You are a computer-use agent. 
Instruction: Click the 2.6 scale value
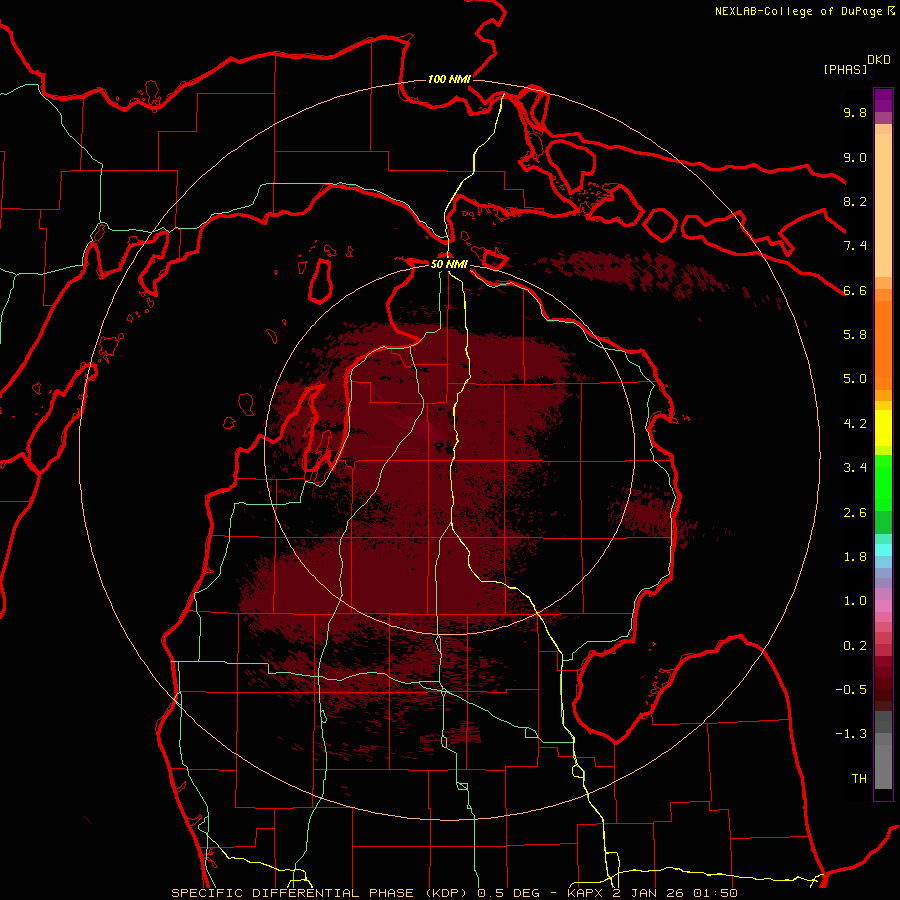(855, 513)
